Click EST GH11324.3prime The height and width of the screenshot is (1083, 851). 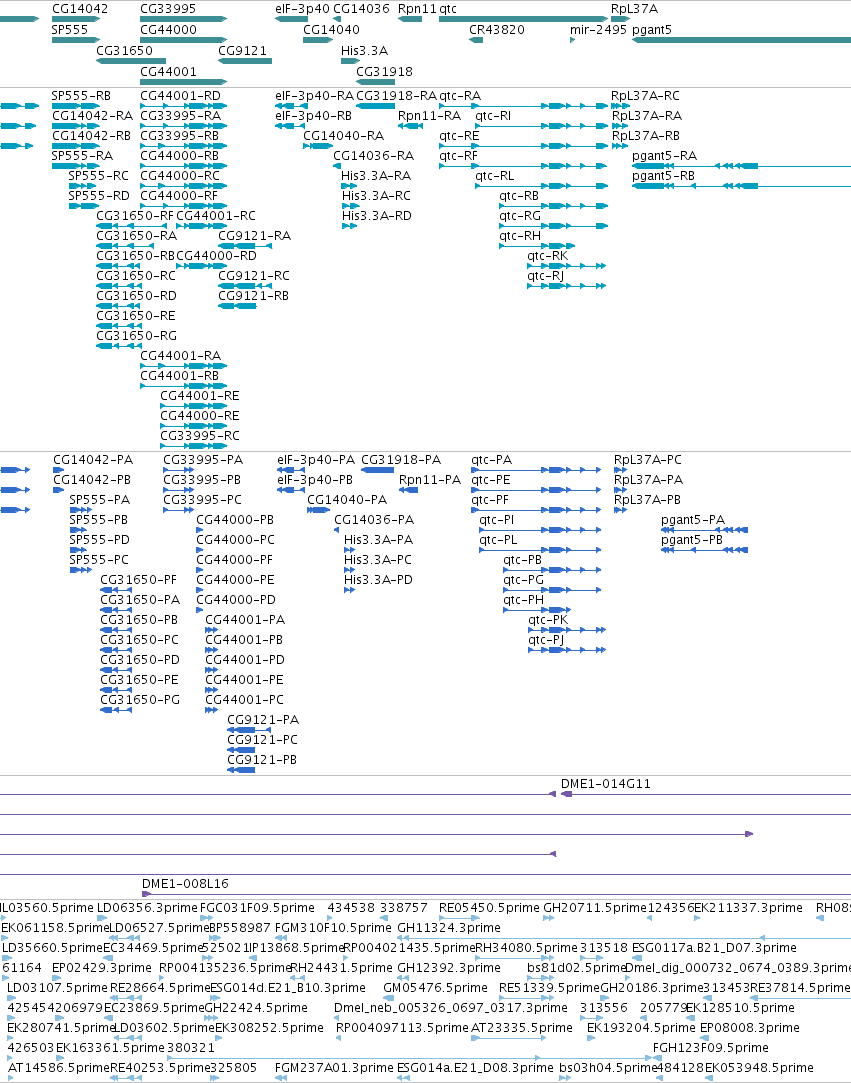click(448, 928)
